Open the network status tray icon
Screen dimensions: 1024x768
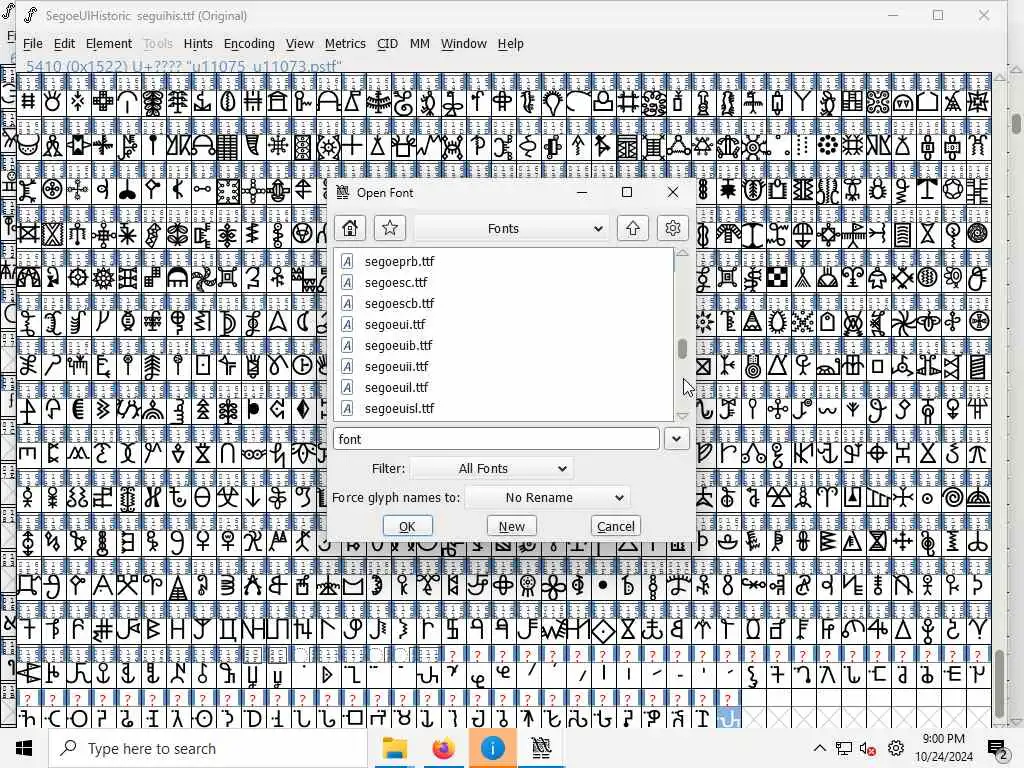click(844, 748)
